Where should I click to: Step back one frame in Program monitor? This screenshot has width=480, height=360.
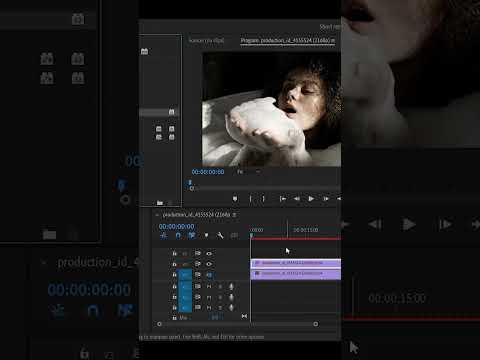pos(296,199)
